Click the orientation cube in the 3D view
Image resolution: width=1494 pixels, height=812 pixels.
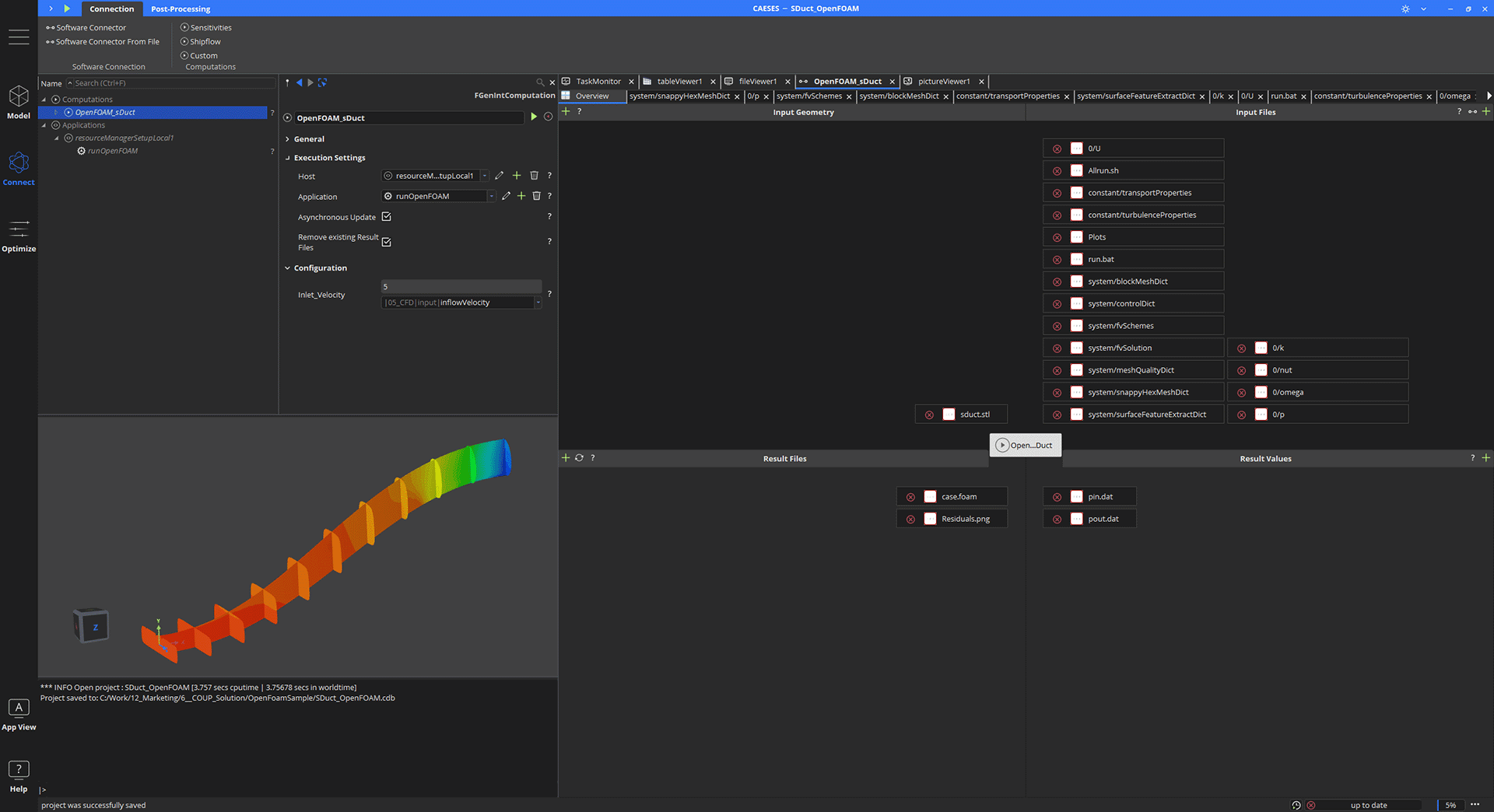[91, 625]
